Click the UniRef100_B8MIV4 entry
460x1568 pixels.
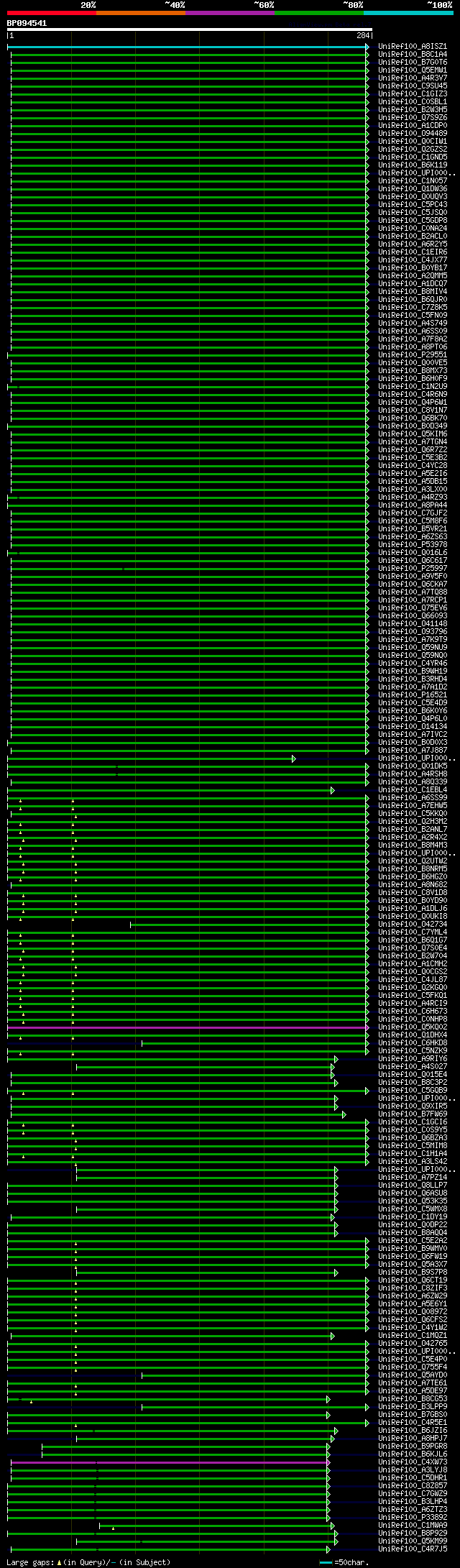click(413, 292)
